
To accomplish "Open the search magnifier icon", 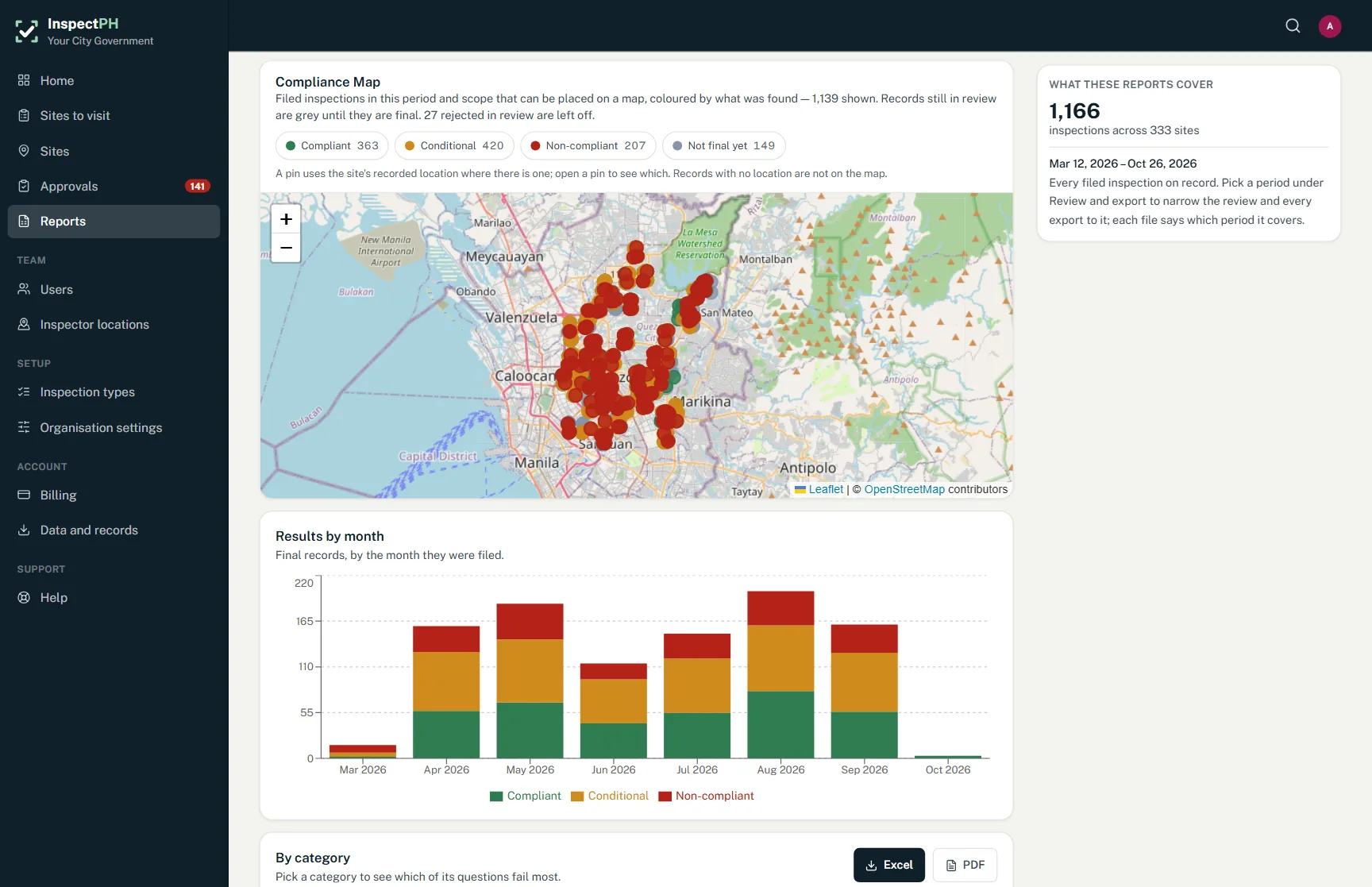I will coord(1293,26).
